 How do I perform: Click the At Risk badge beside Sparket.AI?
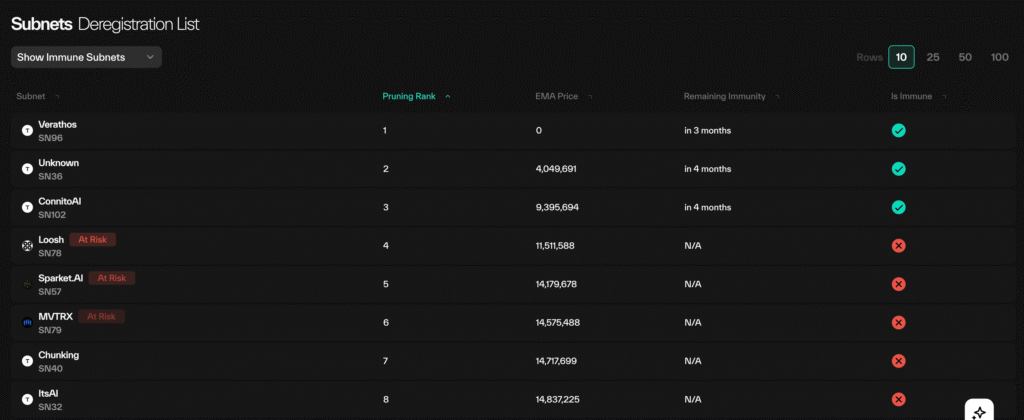111,278
